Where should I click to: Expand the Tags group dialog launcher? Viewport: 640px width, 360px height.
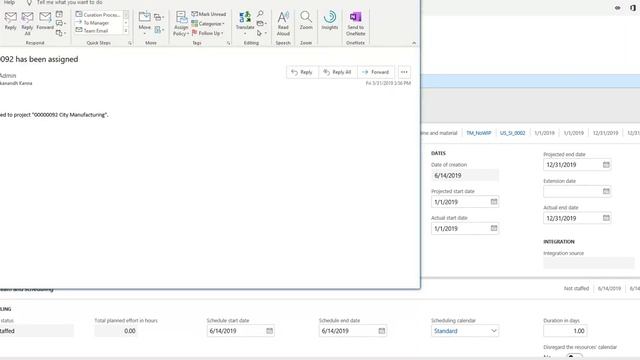tap(229, 43)
